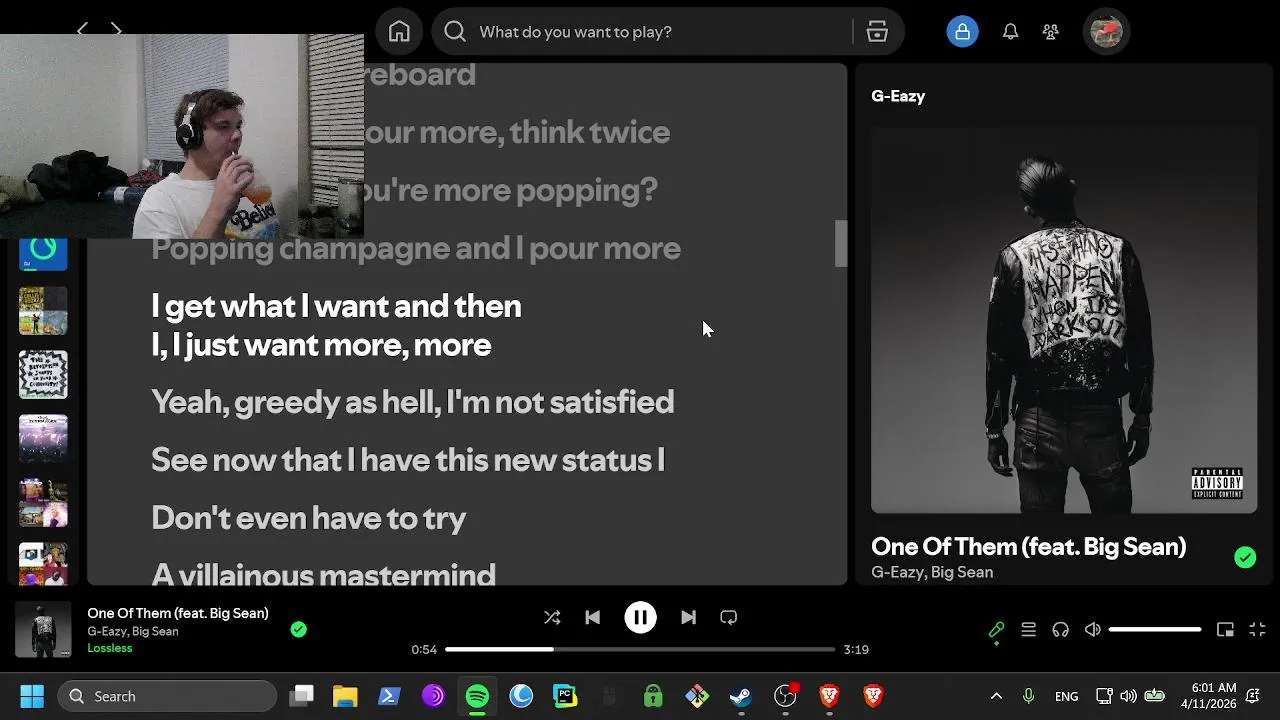Click the taskbar Search box
This screenshot has width=1280, height=720.
166,696
